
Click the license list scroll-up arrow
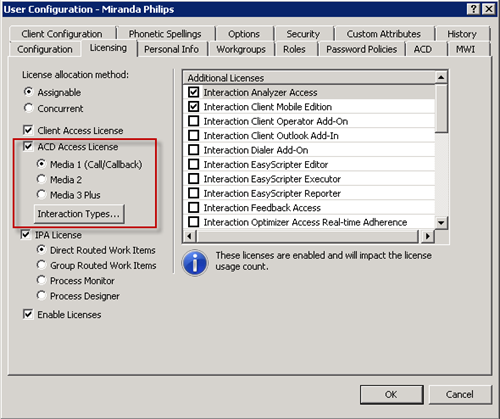coord(441,78)
